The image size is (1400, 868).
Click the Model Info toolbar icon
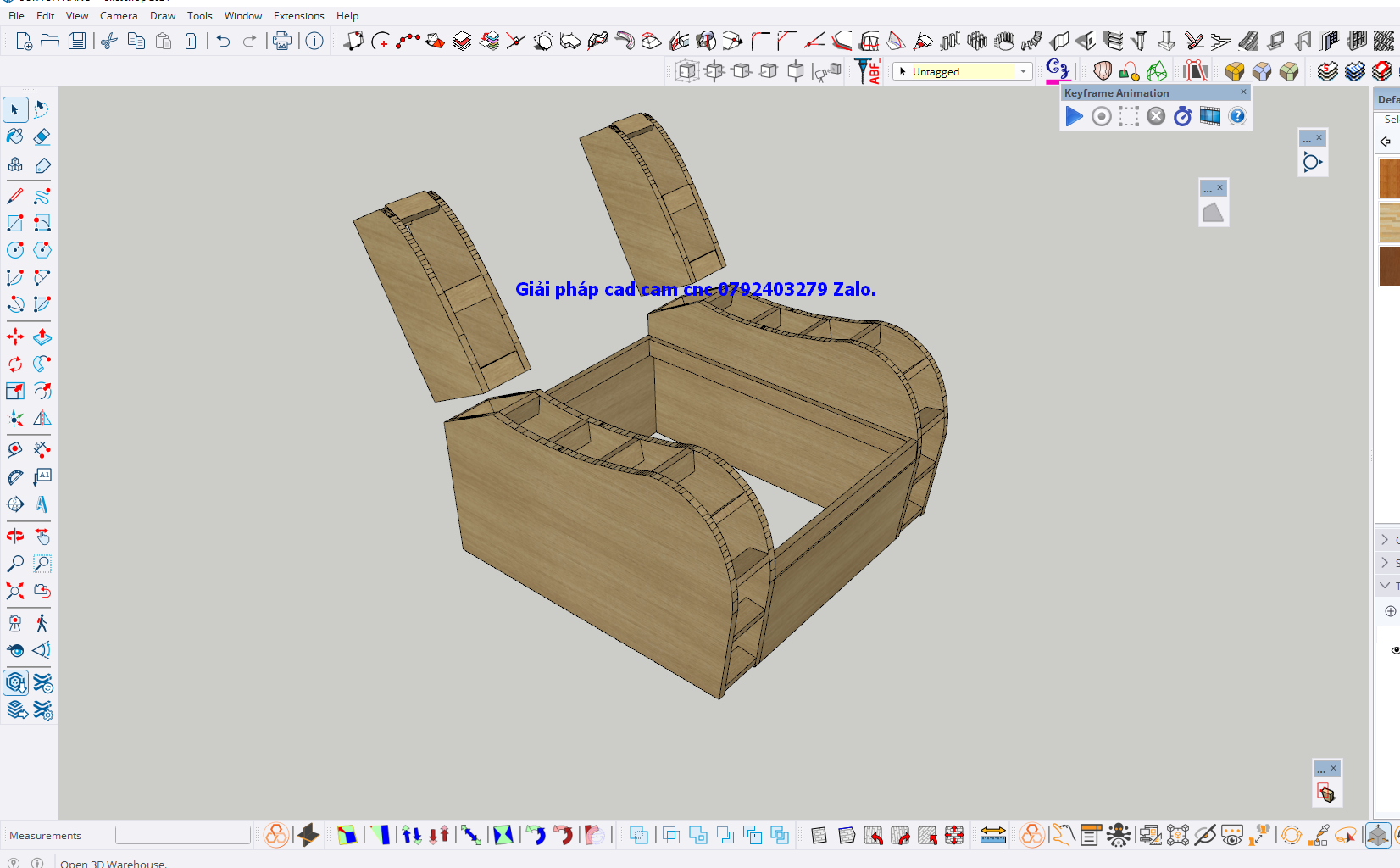click(x=314, y=41)
